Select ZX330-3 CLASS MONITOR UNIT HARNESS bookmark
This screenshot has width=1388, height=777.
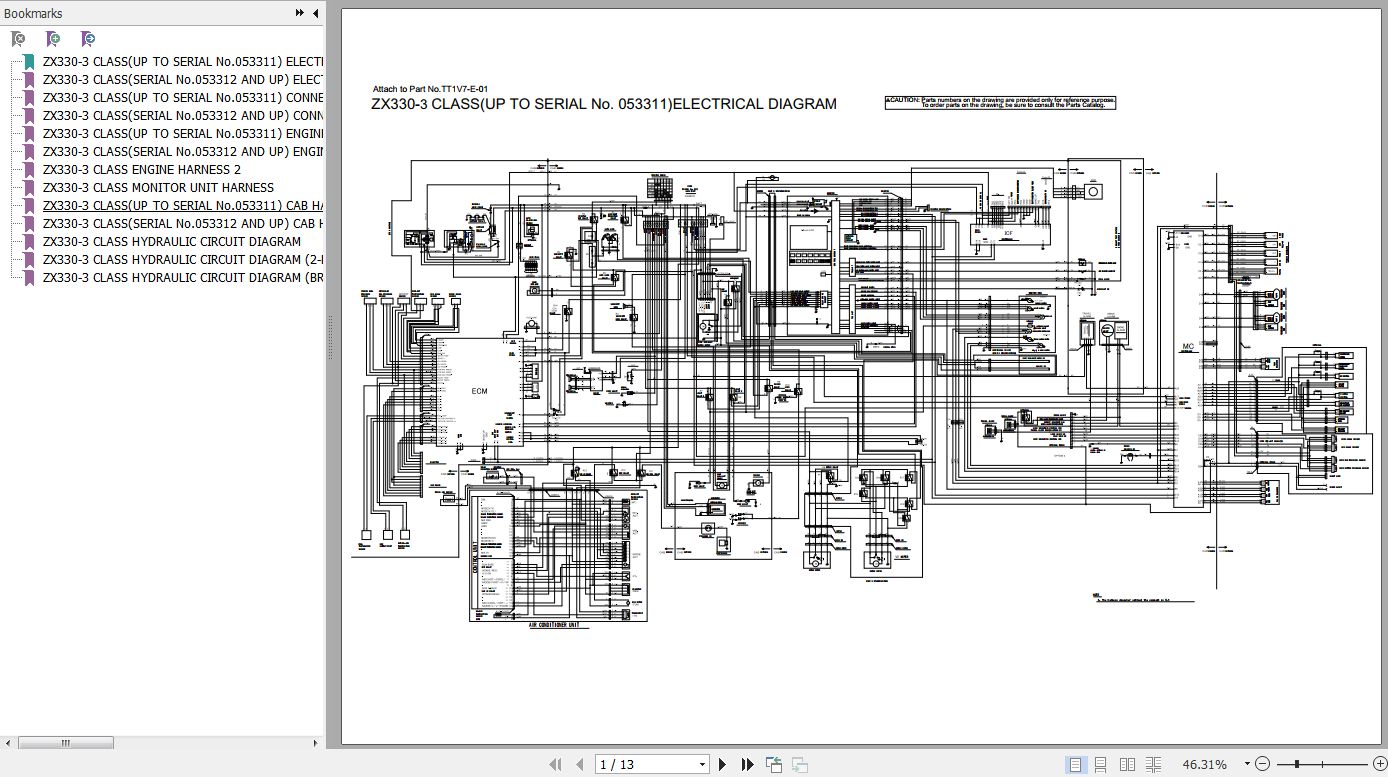point(157,188)
